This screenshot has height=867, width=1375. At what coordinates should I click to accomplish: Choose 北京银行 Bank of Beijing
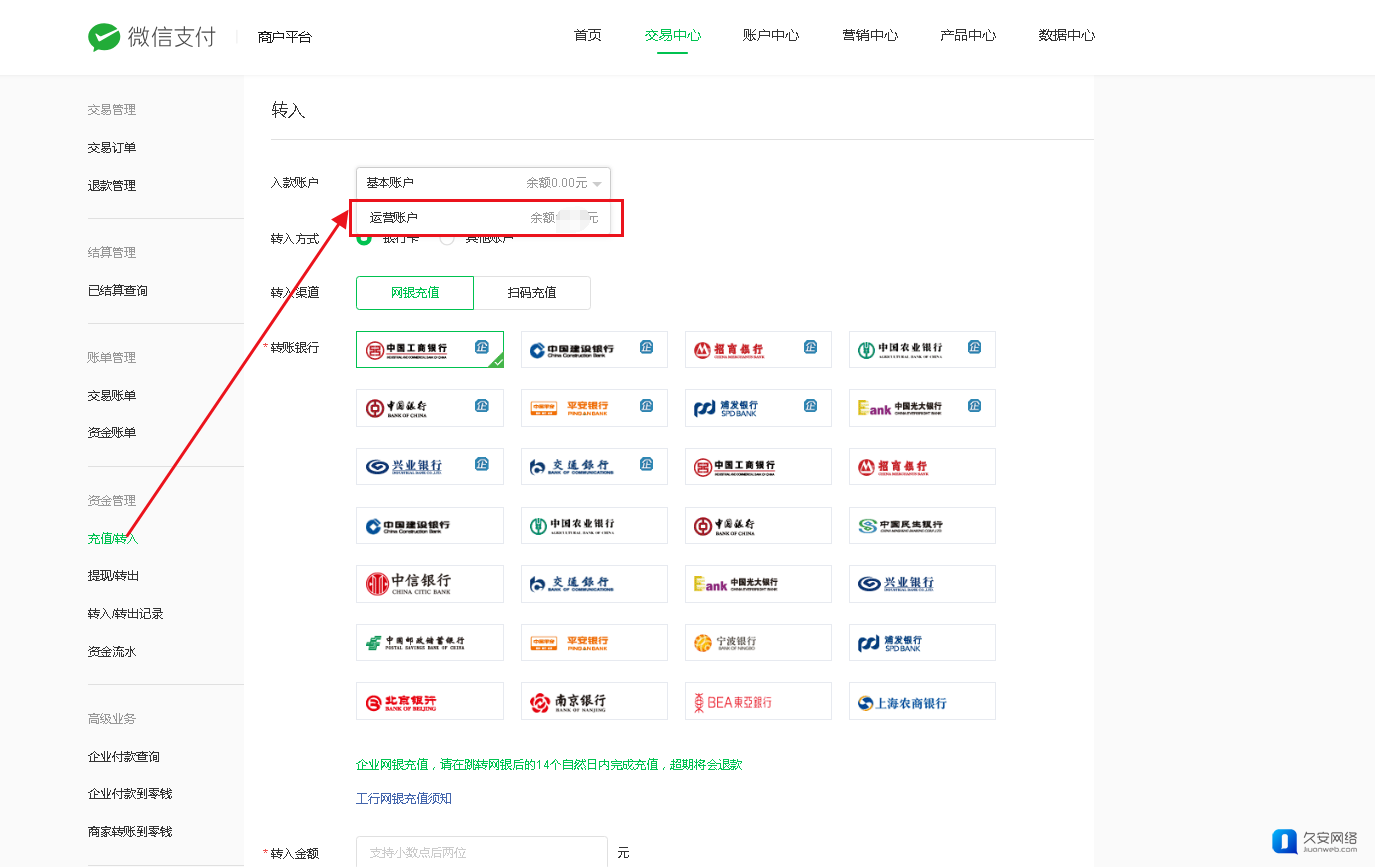[x=430, y=701]
